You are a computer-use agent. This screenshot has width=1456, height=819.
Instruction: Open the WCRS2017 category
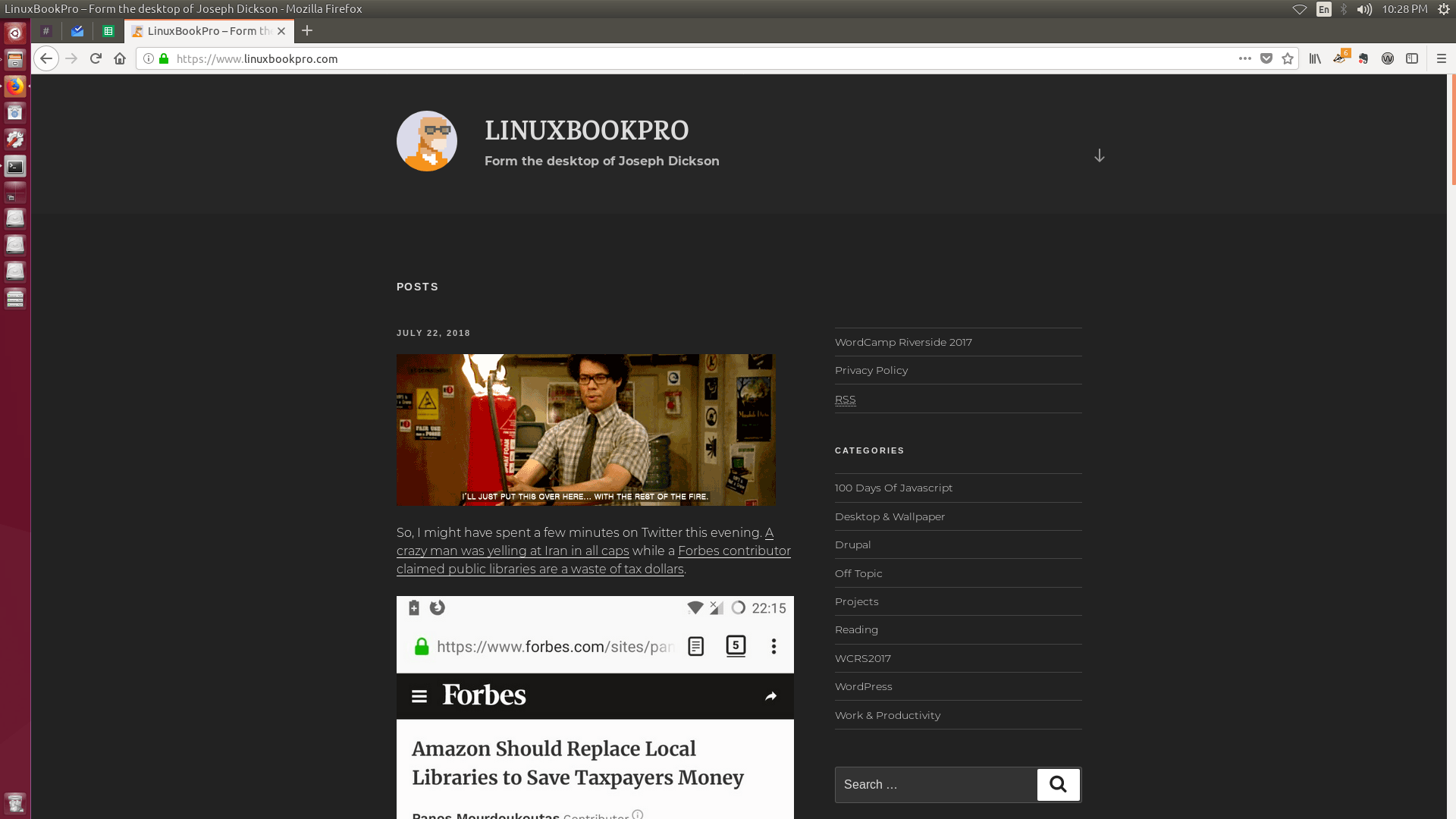(x=863, y=658)
